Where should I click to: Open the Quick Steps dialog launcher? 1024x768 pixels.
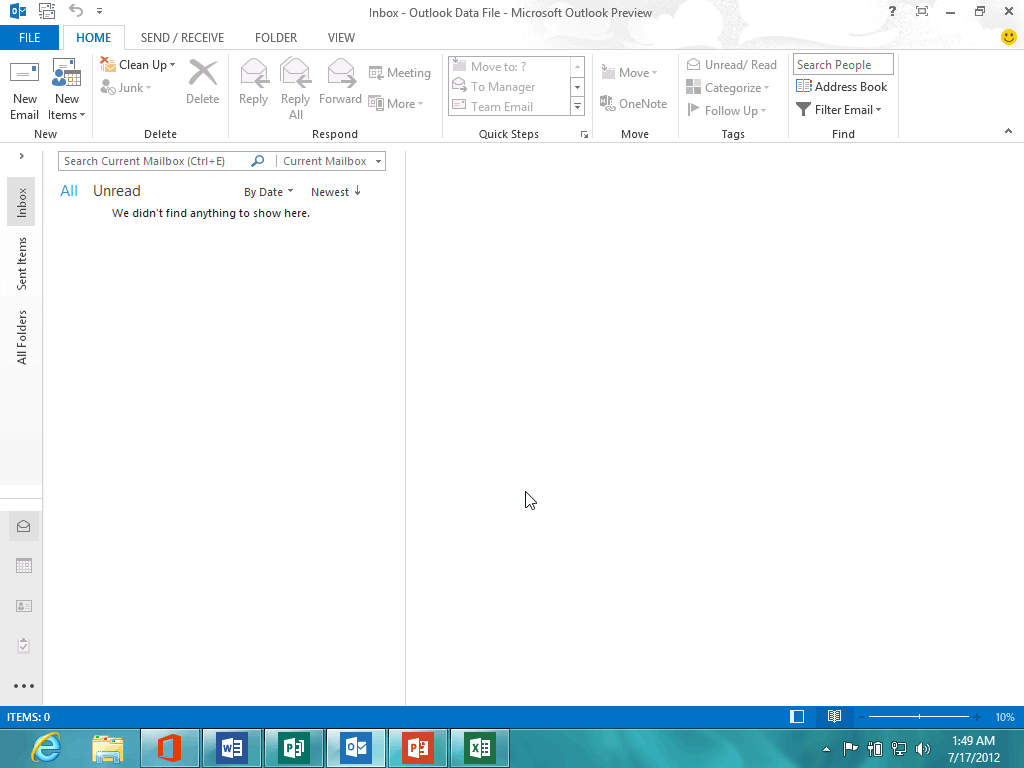584,135
